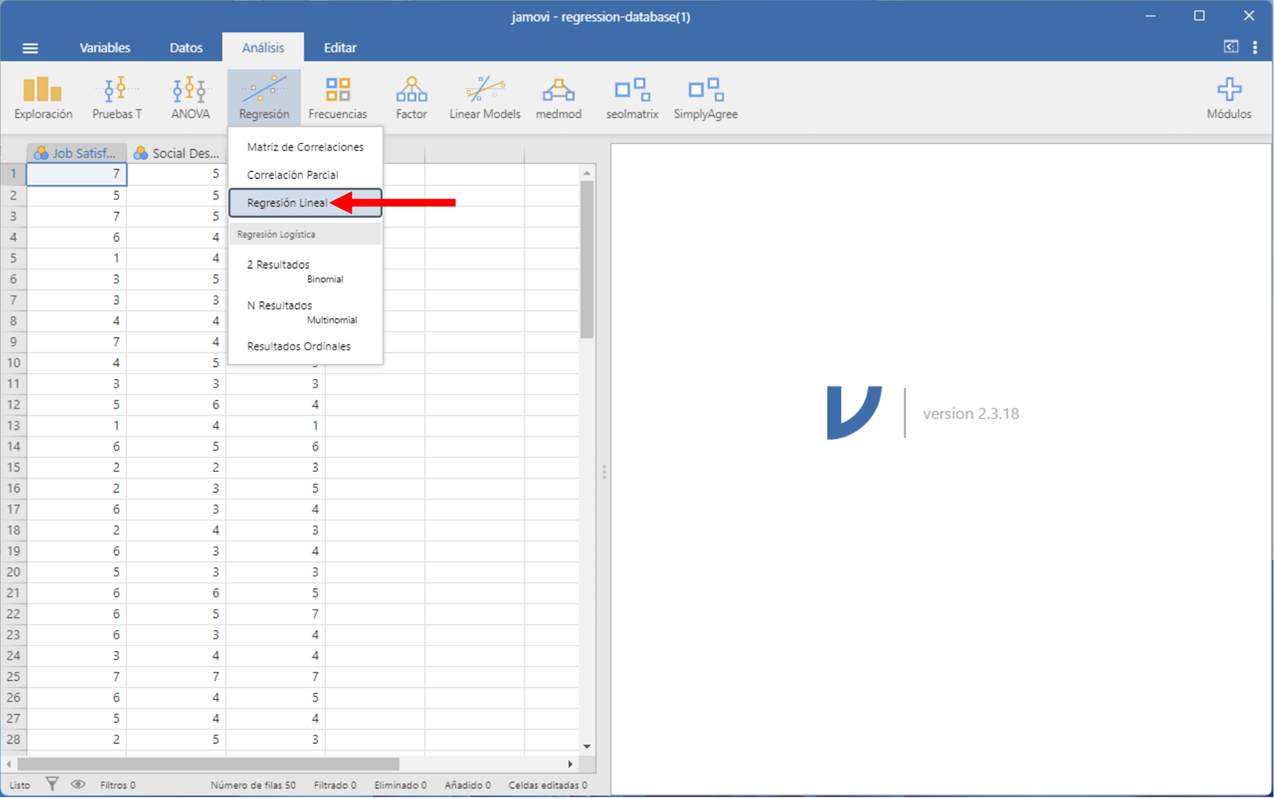Open the Pruebas T menu
Image resolution: width=1274 pixels, height=798 pixels.
click(x=117, y=98)
